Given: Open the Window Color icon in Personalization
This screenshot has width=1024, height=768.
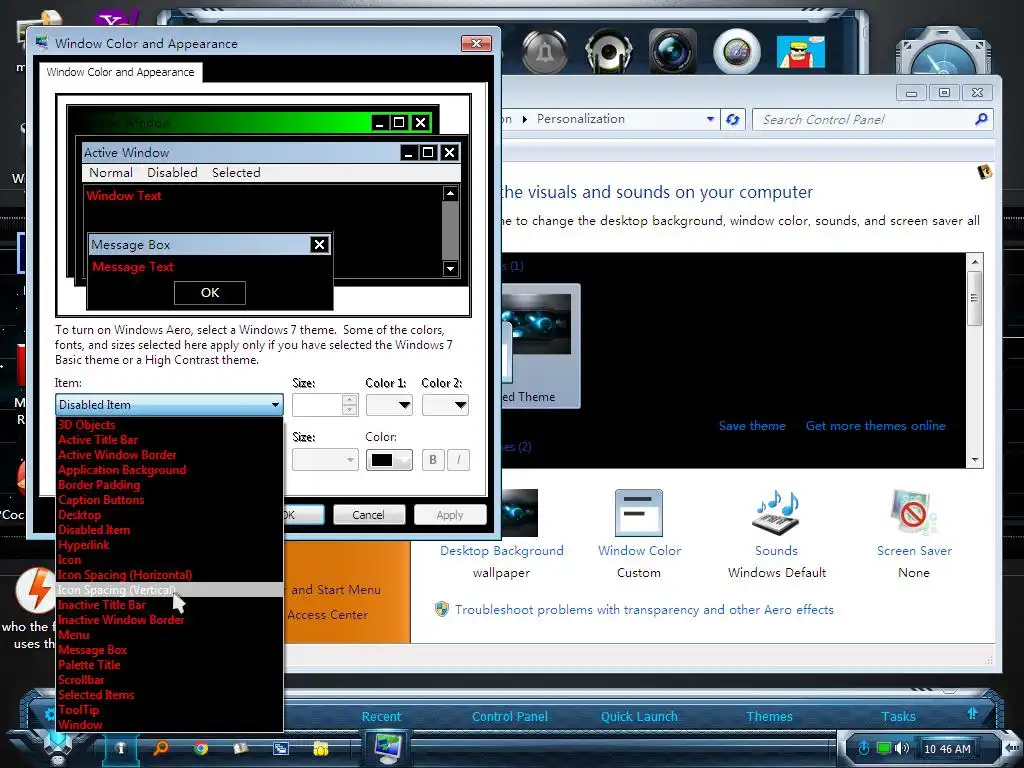Looking at the screenshot, I should [x=639, y=513].
